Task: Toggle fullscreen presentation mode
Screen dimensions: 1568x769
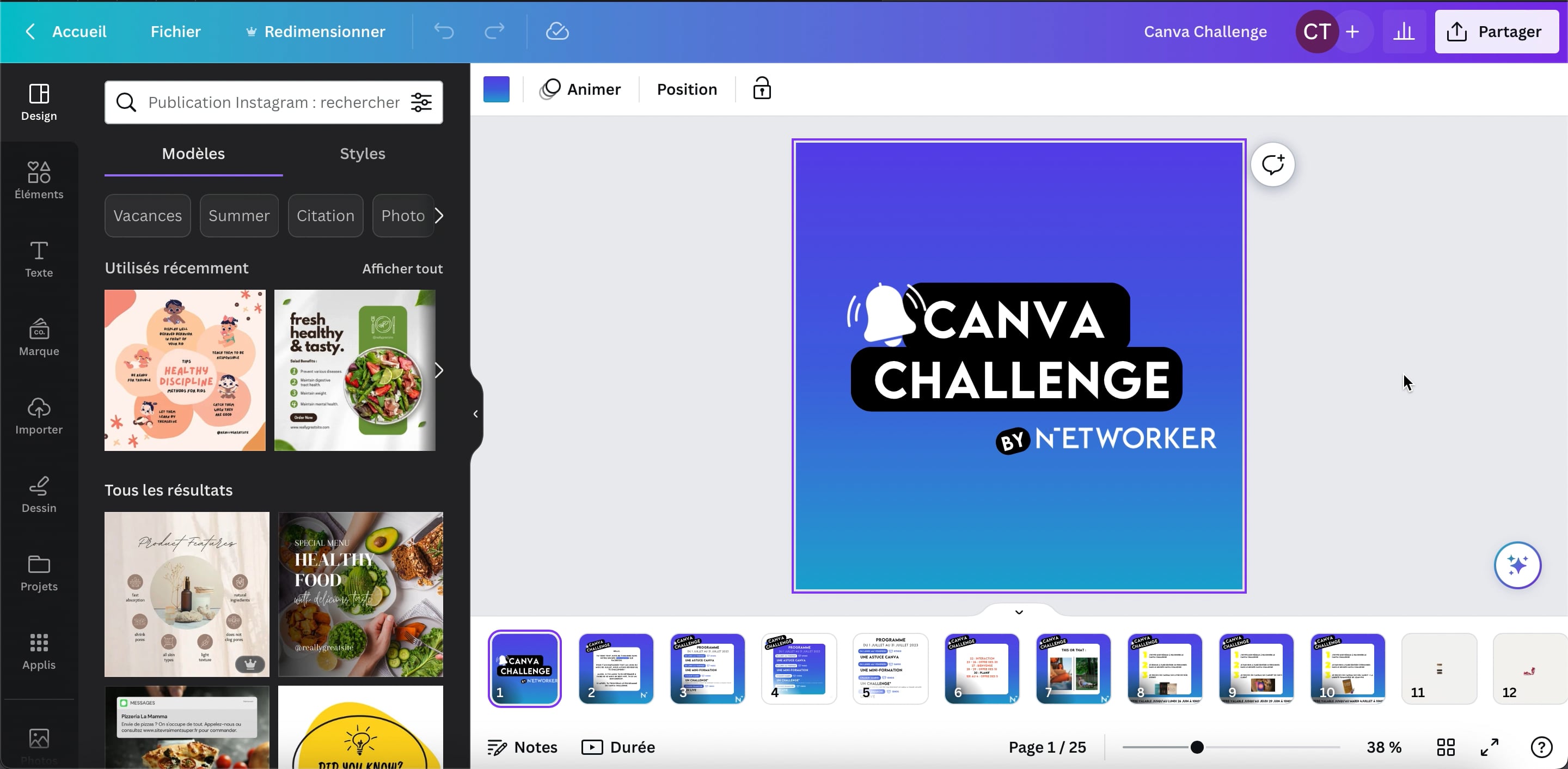Action: pos(1490,747)
